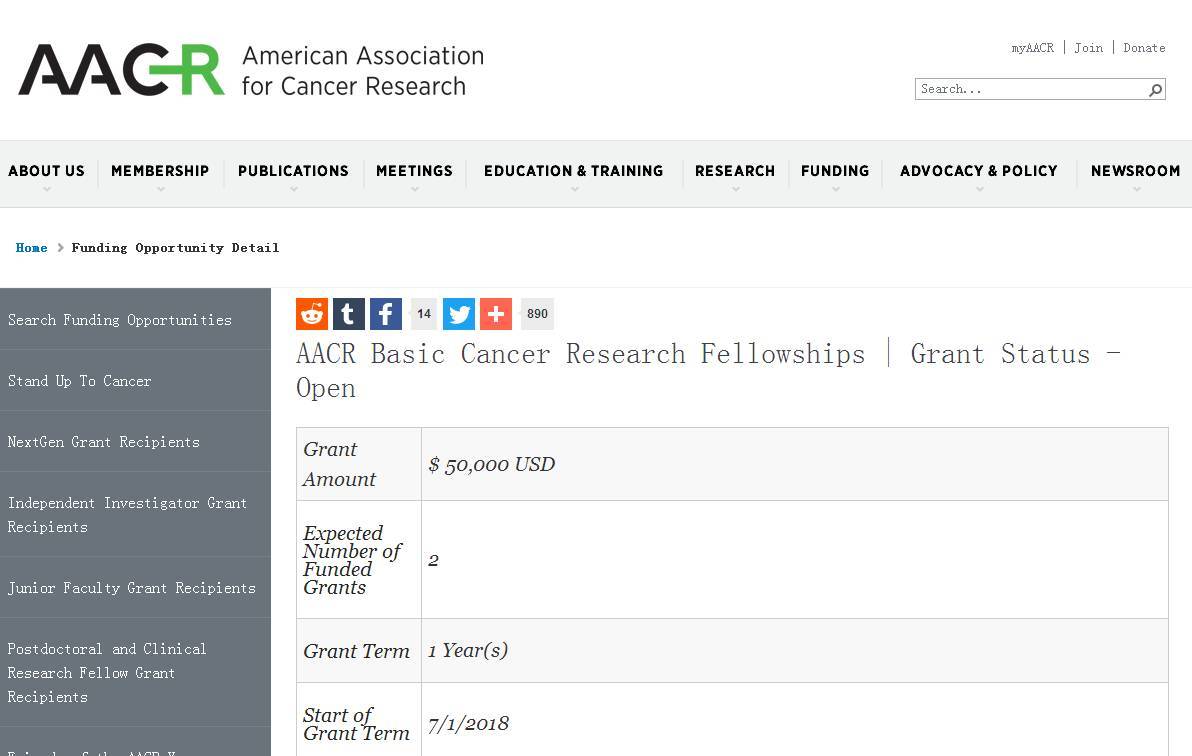This screenshot has width=1192, height=756.
Task: Open the myAACR link
Action: (x=1032, y=48)
